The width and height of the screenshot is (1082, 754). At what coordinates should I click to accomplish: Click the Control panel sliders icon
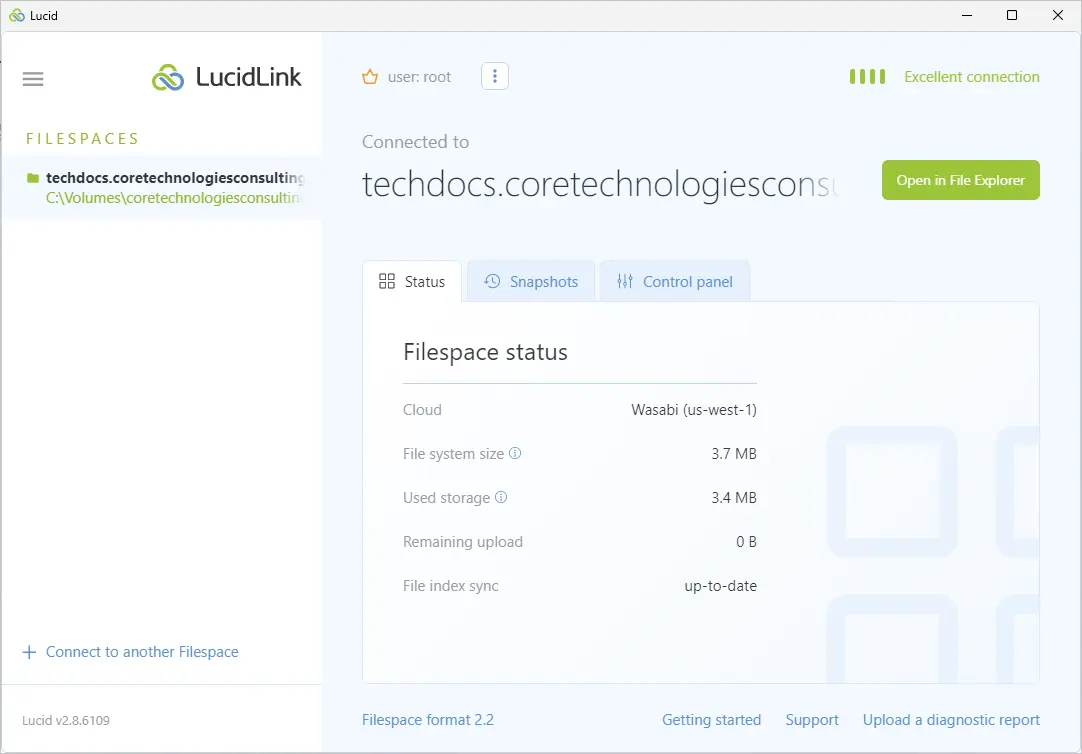[625, 281]
